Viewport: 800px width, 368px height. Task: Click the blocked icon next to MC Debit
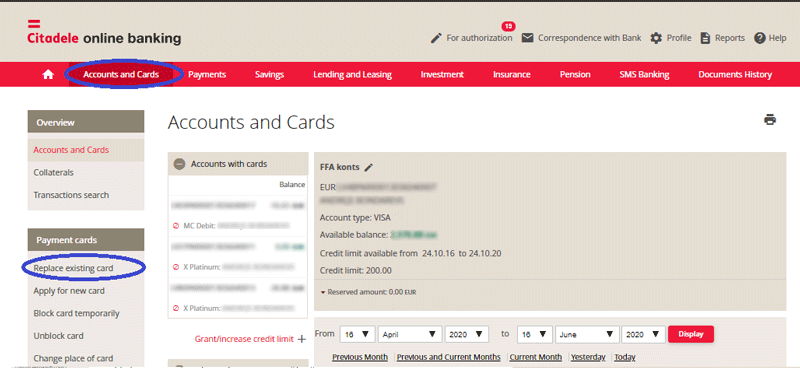pos(176,225)
